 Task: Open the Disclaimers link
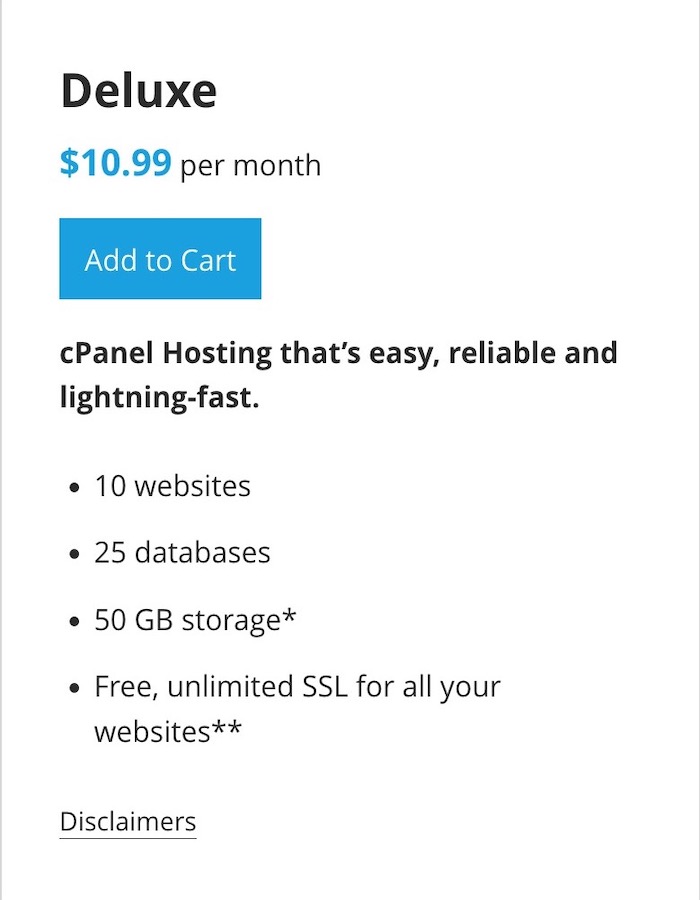pyautogui.click(x=128, y=822)
